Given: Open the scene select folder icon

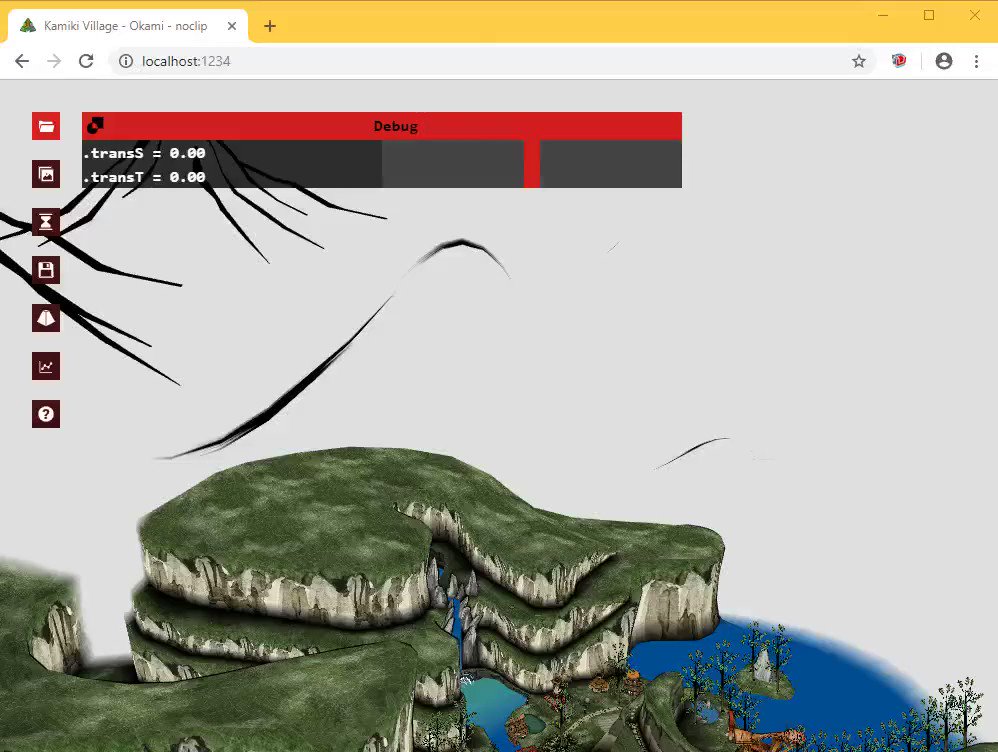Looking at the screenshot, I should 46,126.
